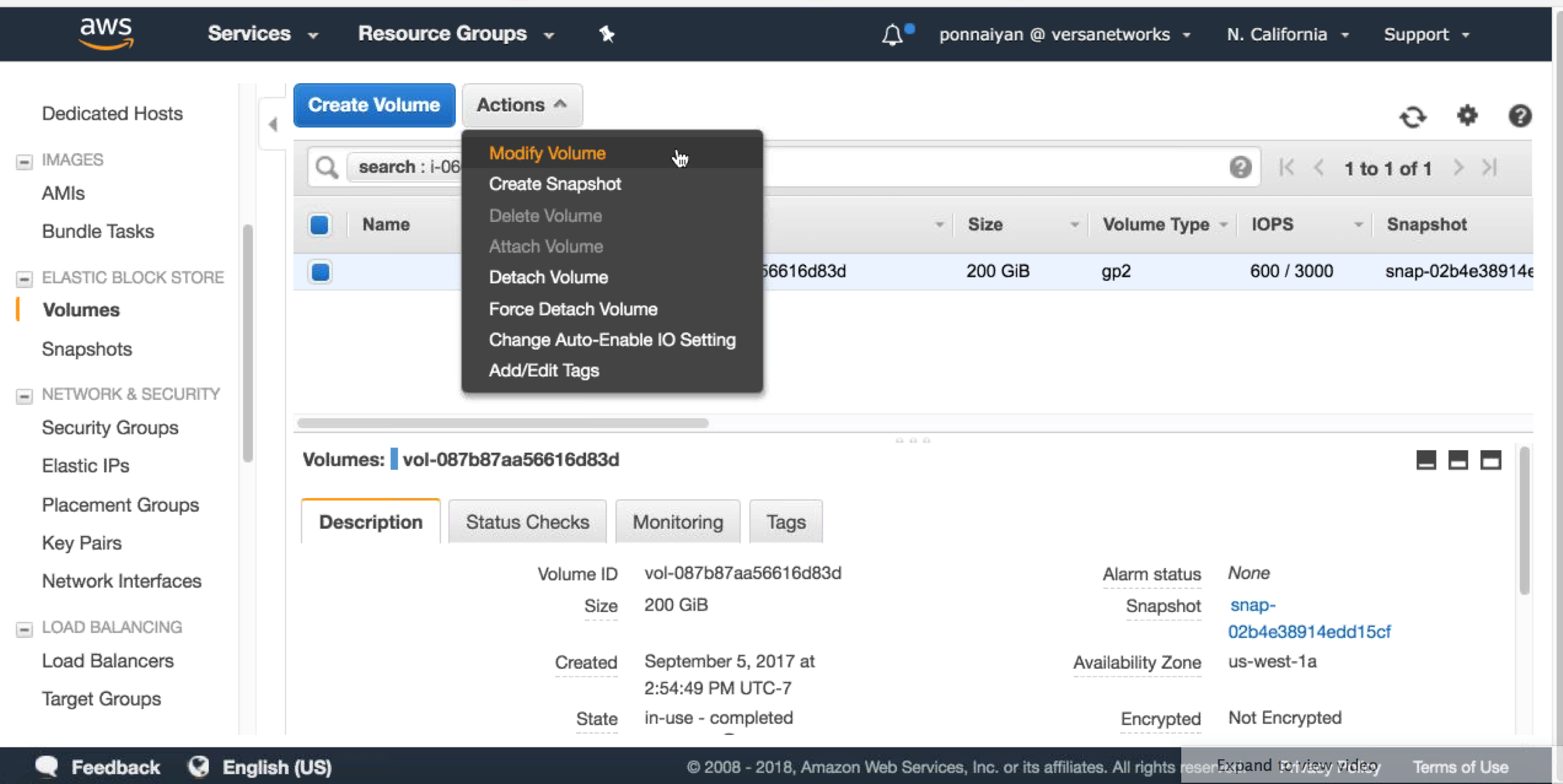The height and width of the screenshot is (784, 1563).
Task: Click the AWS logo home icon
Action: (106, 33)
